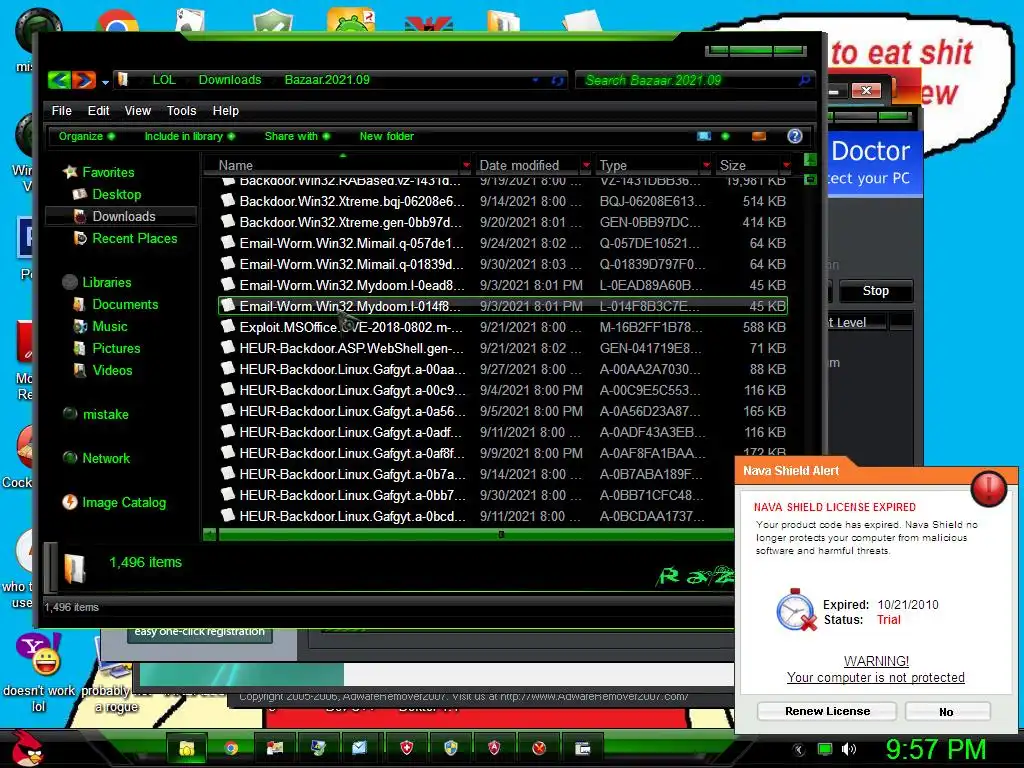Viewport: 1024px width, 768px height.
Task: Select Backdoor.Win32.Xtreme.bqj-06208e6 file
Action: pyautogui.click(x=502, y=201)
